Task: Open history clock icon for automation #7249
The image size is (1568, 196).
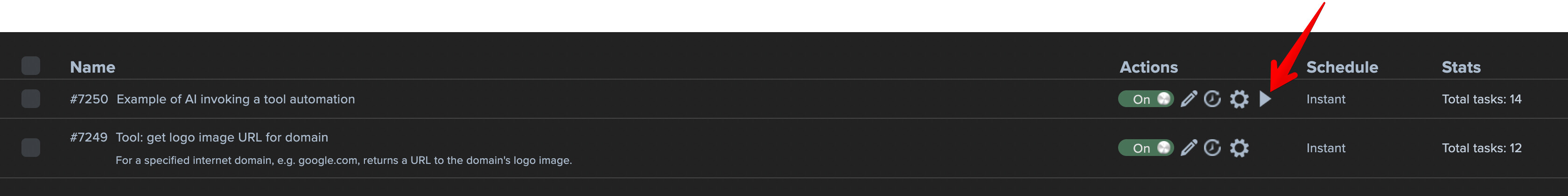Action: pos(1212,148)
